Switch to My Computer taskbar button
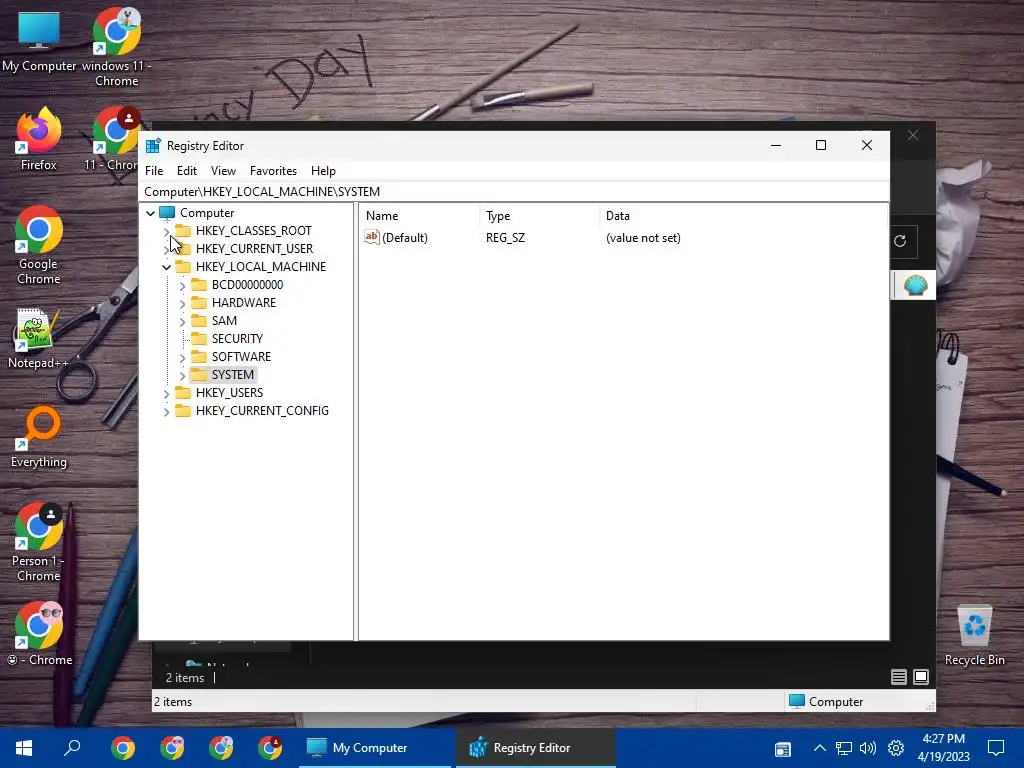 [x=375, y=748]
